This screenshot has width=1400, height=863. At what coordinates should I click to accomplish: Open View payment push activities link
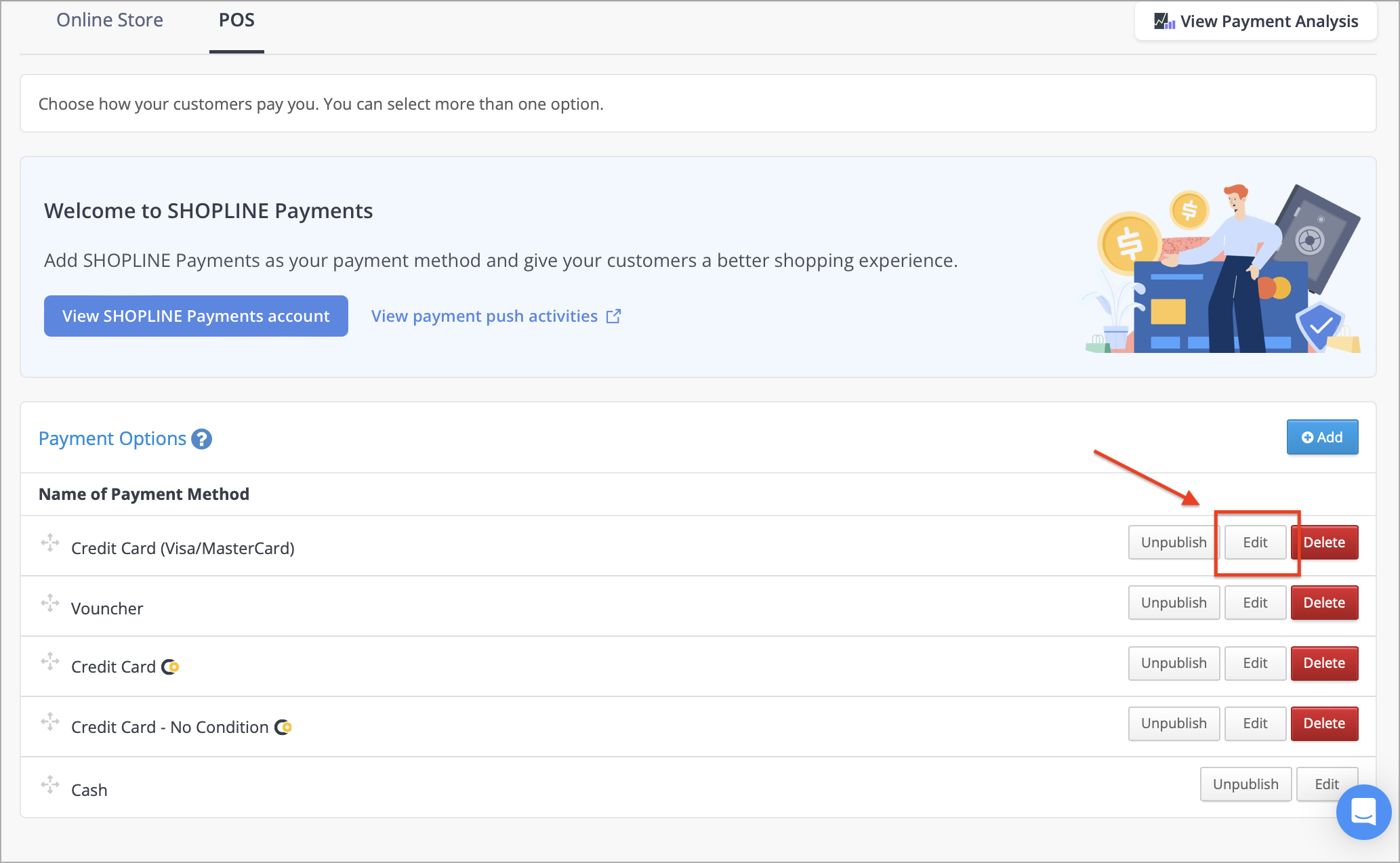click(x=485, y=316)
